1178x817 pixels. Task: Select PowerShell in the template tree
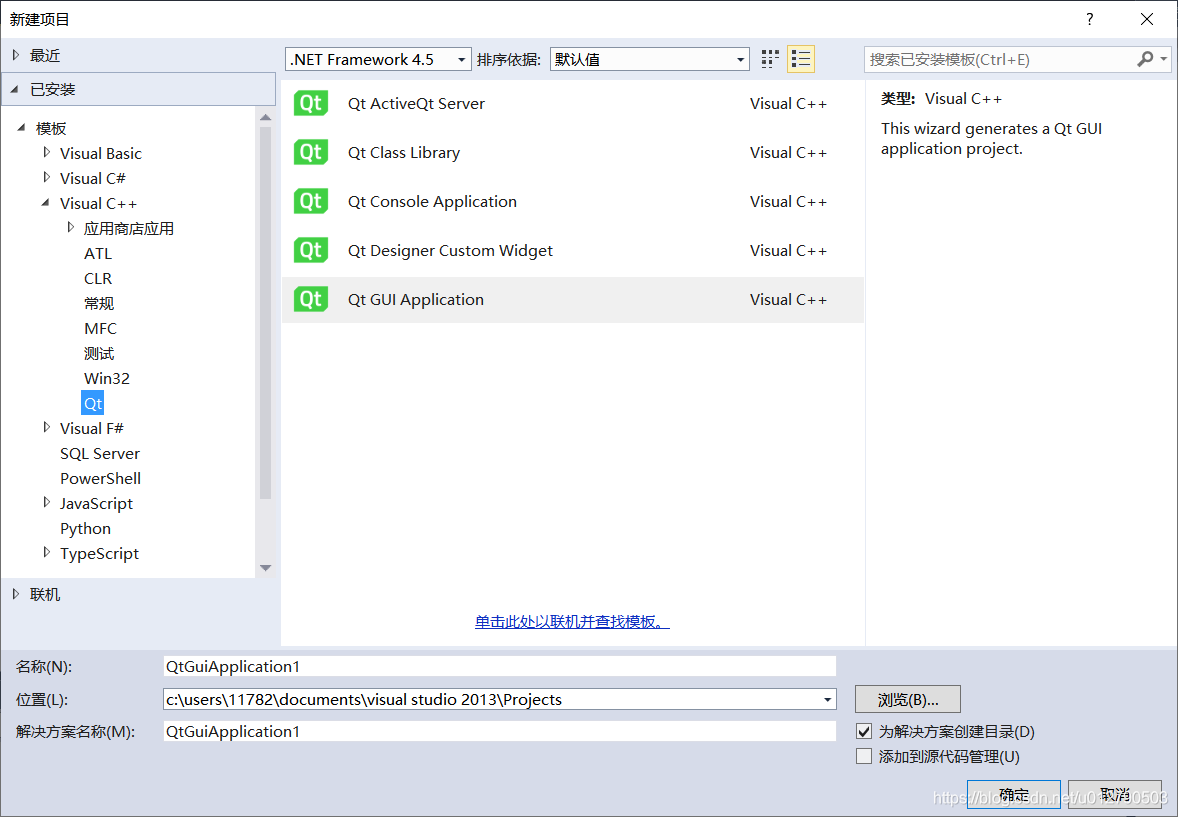coord(101,478)
